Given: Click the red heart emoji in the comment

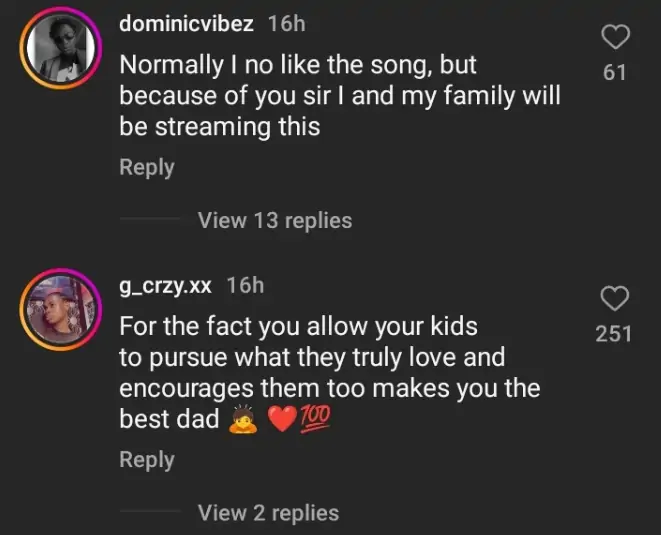Looking at the screenshot, I should (284, 420).
